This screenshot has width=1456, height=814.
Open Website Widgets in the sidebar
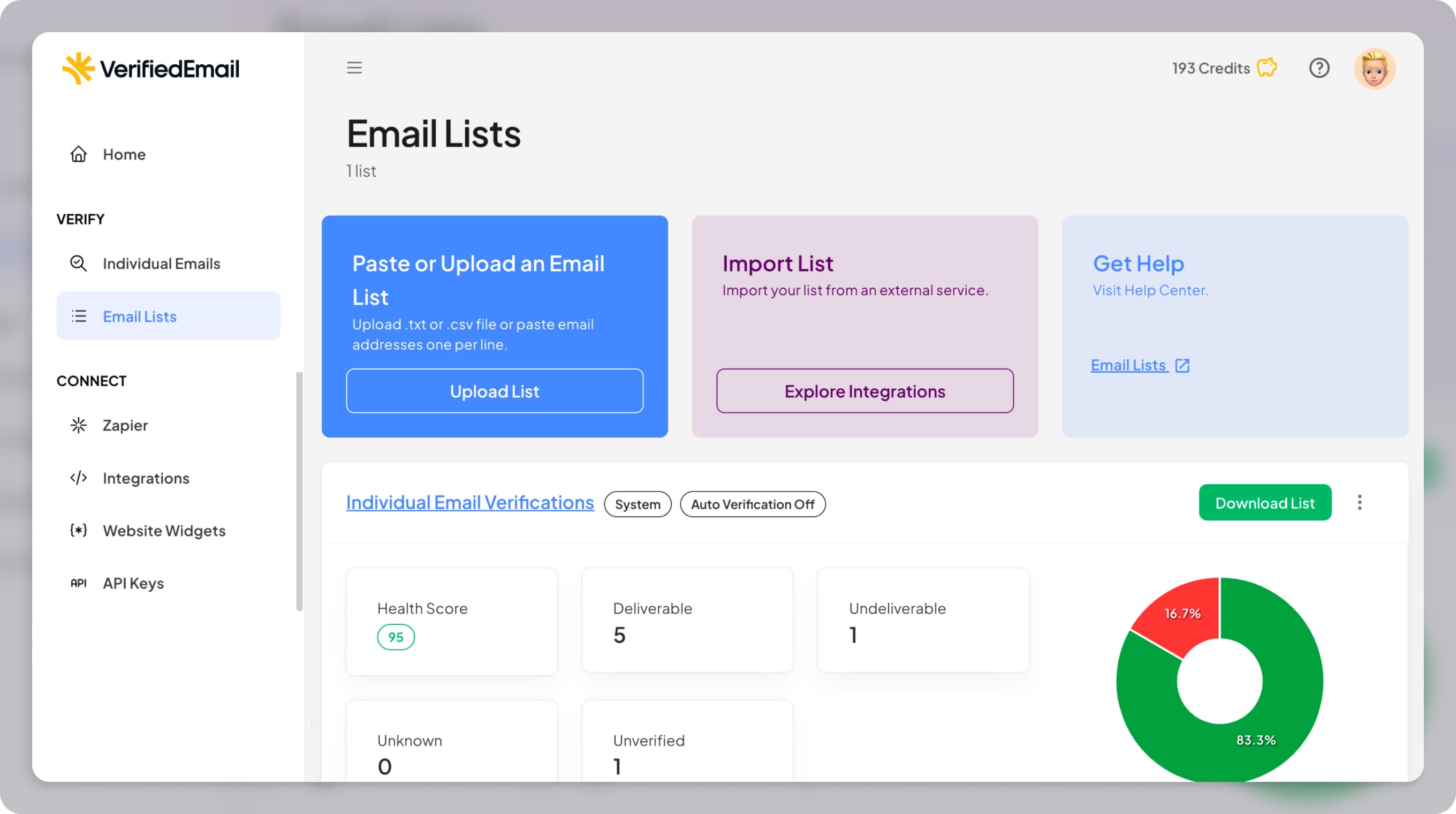(x=168, y=530)
